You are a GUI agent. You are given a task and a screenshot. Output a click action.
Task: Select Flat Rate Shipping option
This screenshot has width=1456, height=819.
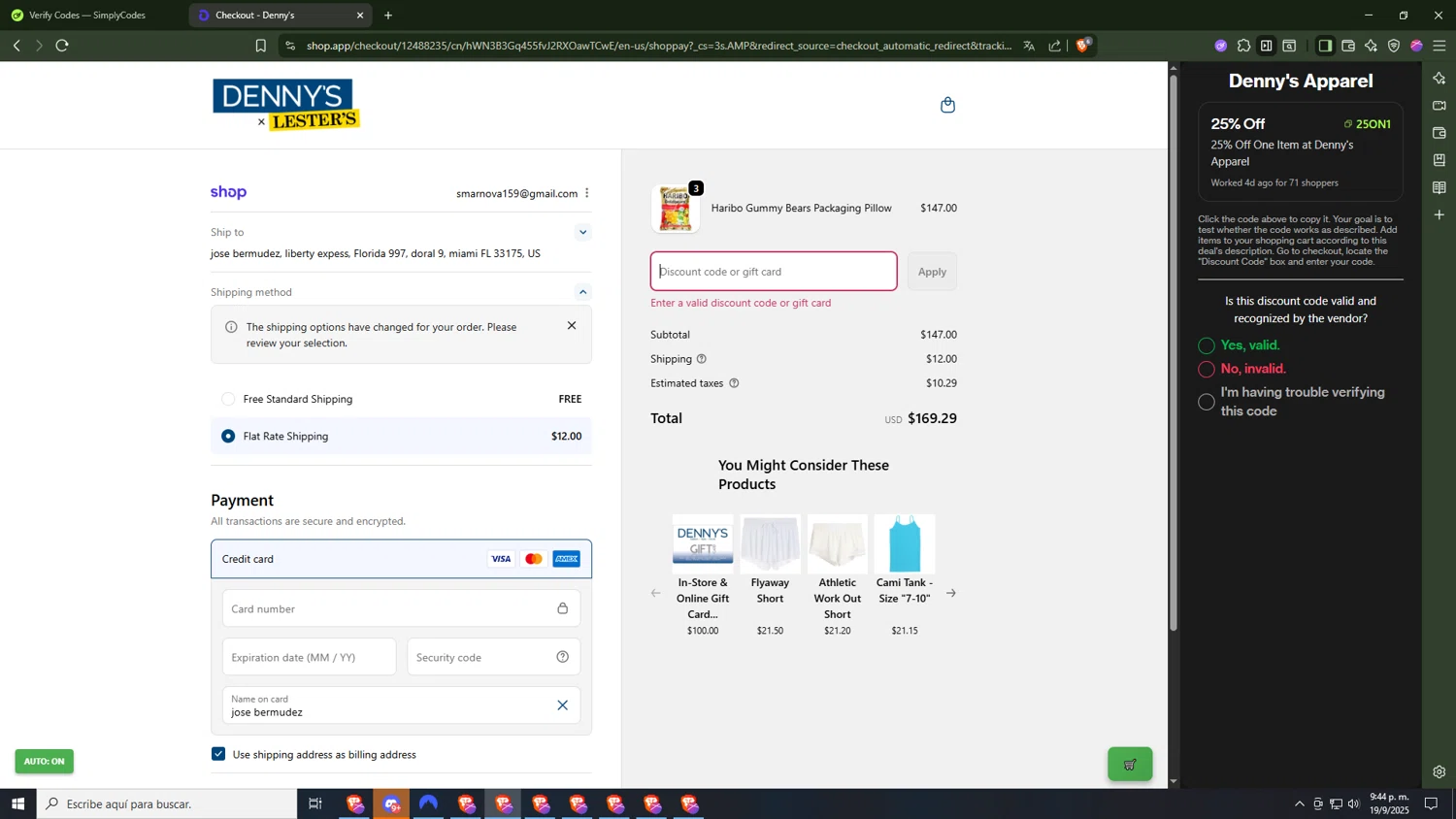228,436
